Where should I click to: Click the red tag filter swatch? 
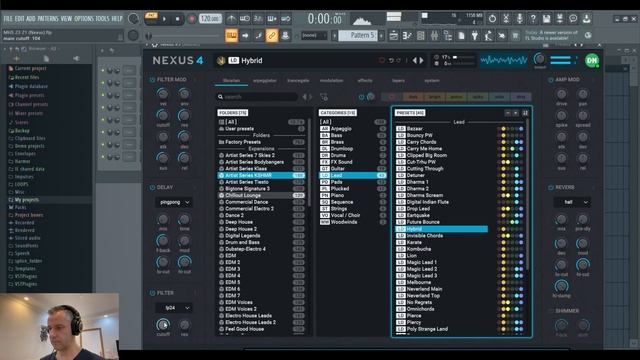coord(392,97)
